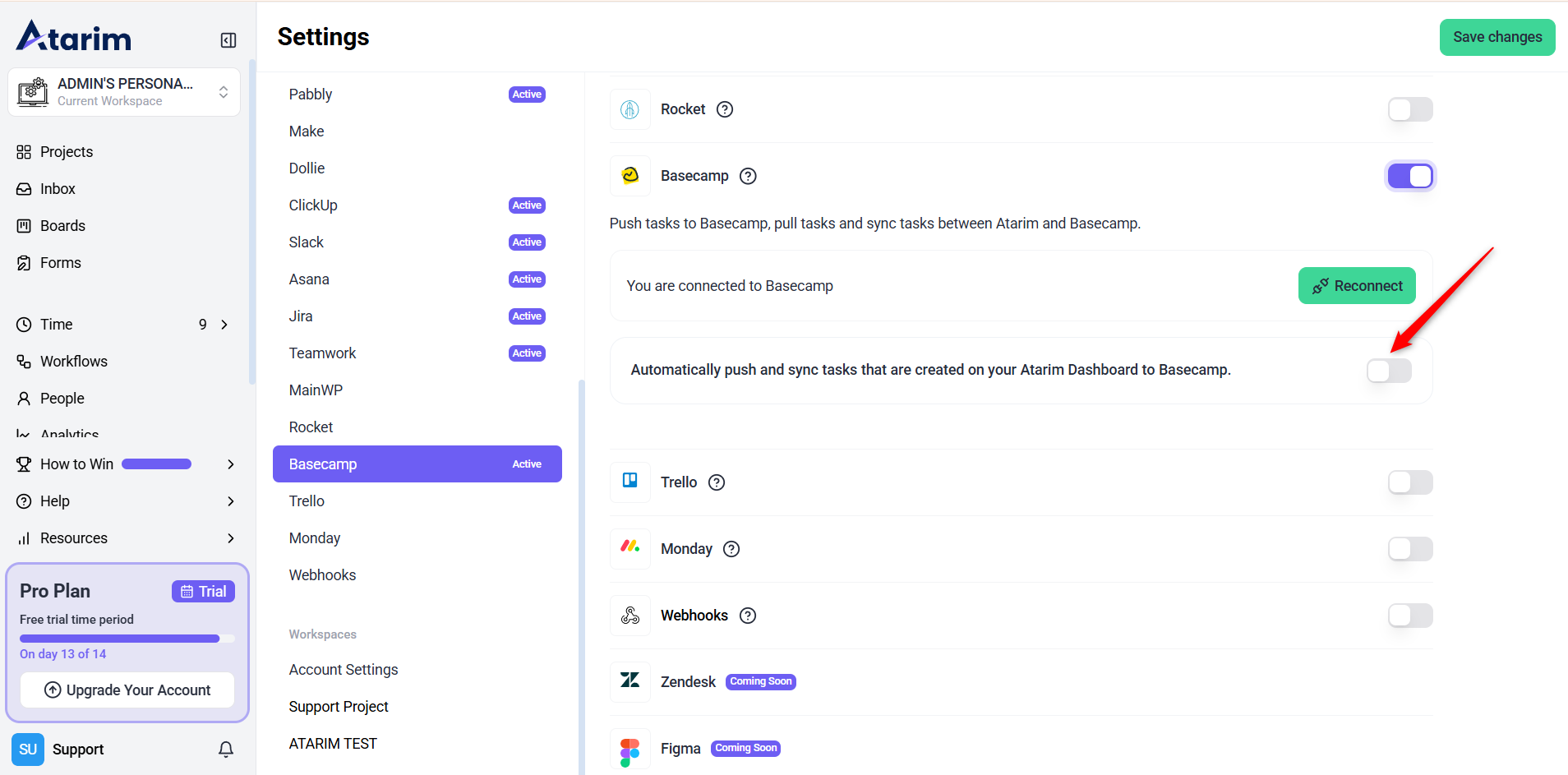Disable the Basecamp integration toggle

(x=1410, y=176)
